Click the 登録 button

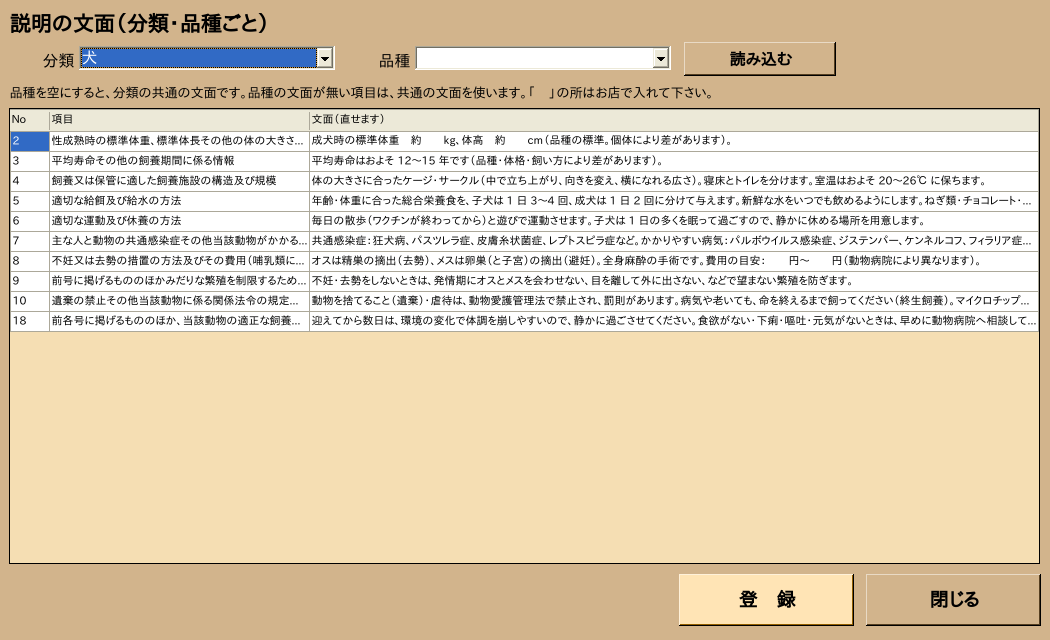[x=766, y=599]
